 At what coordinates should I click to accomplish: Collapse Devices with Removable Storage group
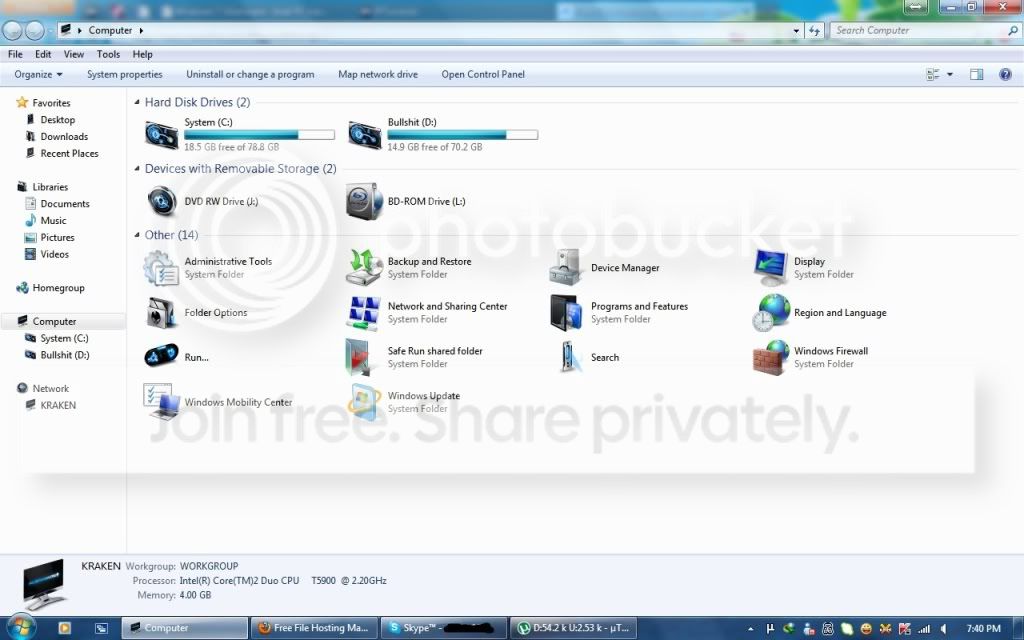coord(137,168)
